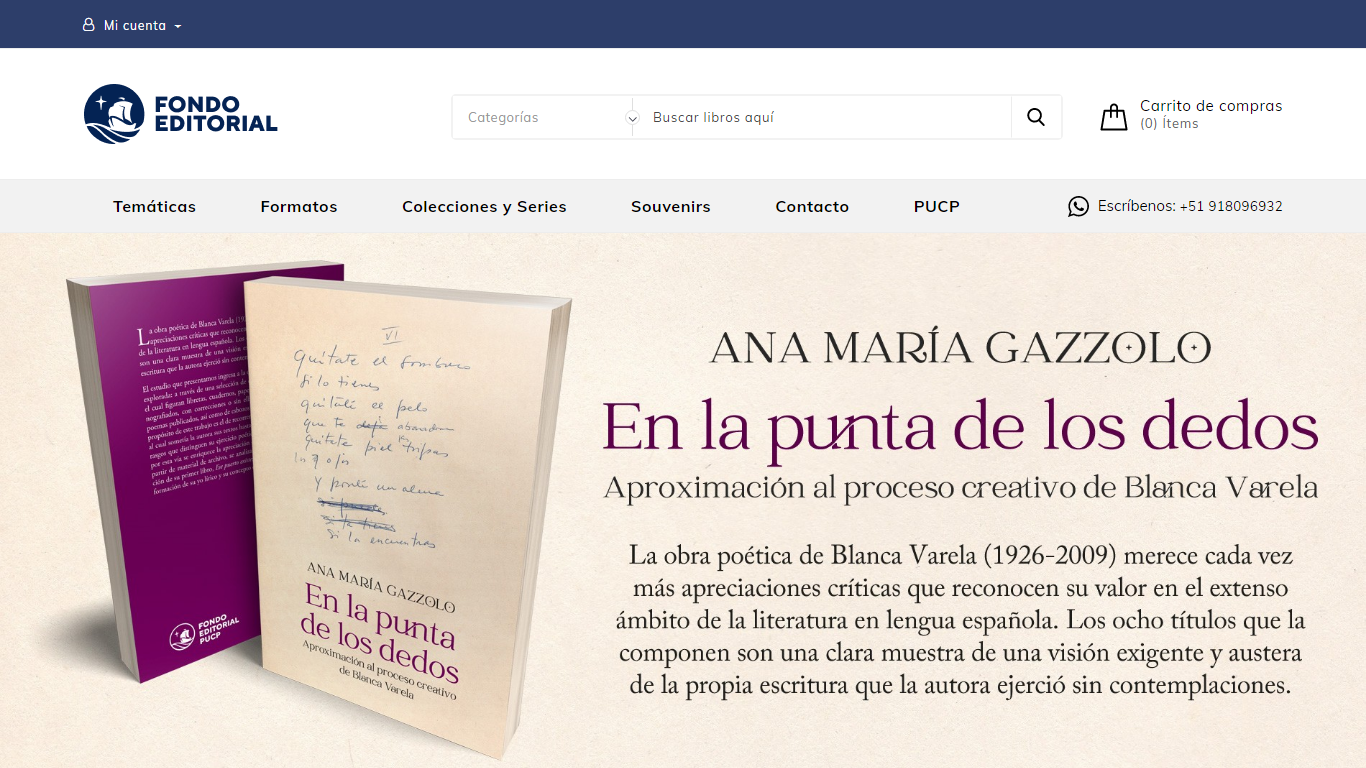Click the Aproximación al proceso creativo subtitle

[961, 487]
